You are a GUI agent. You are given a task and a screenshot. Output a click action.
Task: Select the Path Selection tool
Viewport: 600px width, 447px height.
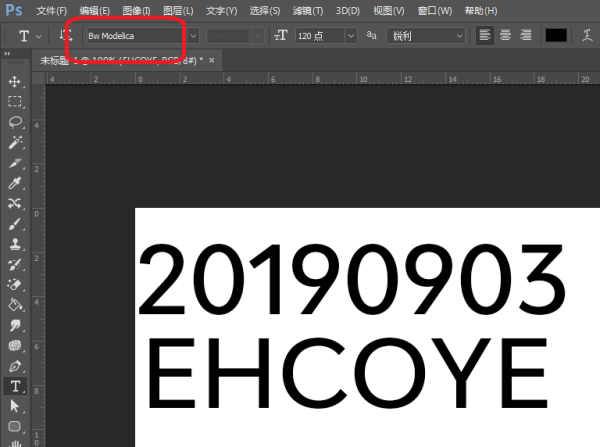pyautogui.click(x=15, y=406)
